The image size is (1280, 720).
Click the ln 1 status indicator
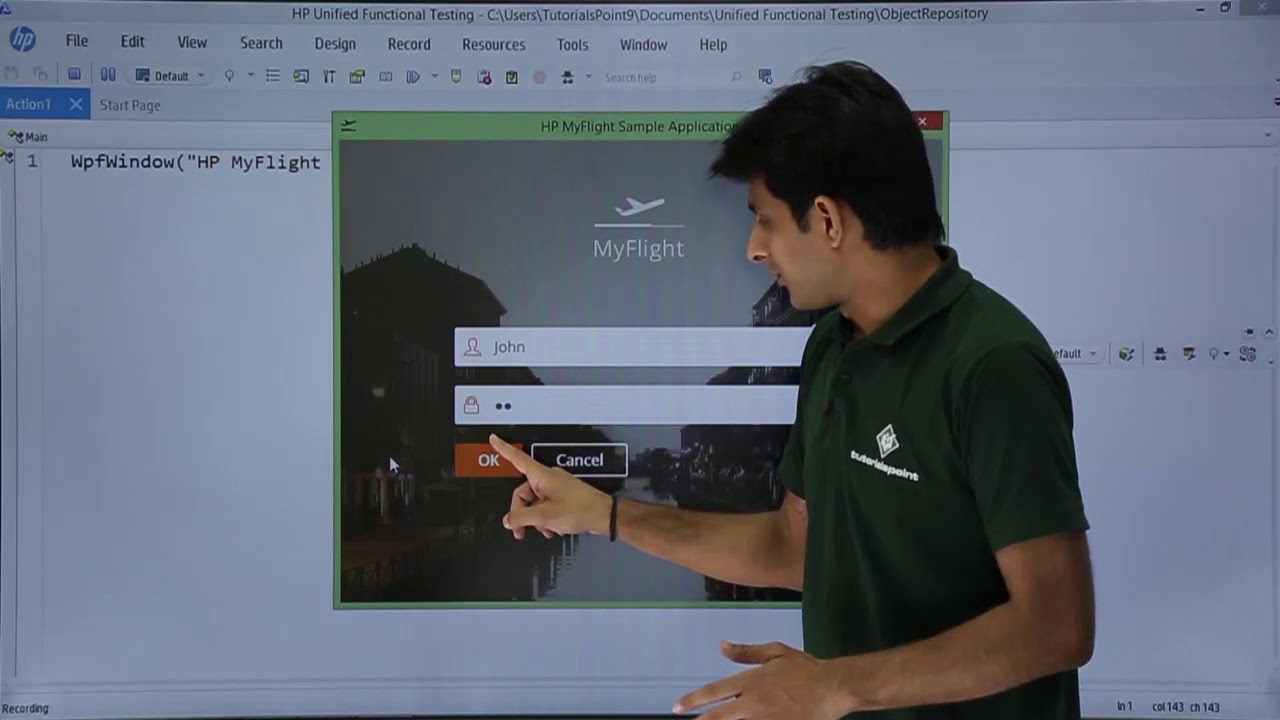coord(1125,707)
